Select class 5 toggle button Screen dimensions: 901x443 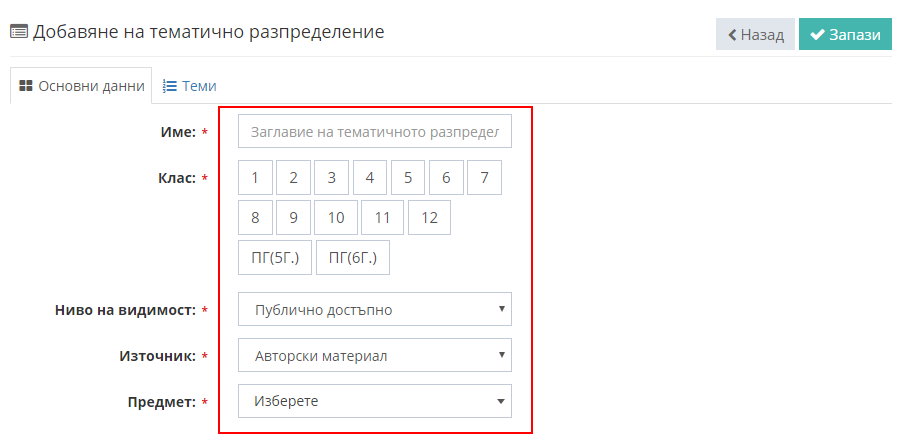408,178
